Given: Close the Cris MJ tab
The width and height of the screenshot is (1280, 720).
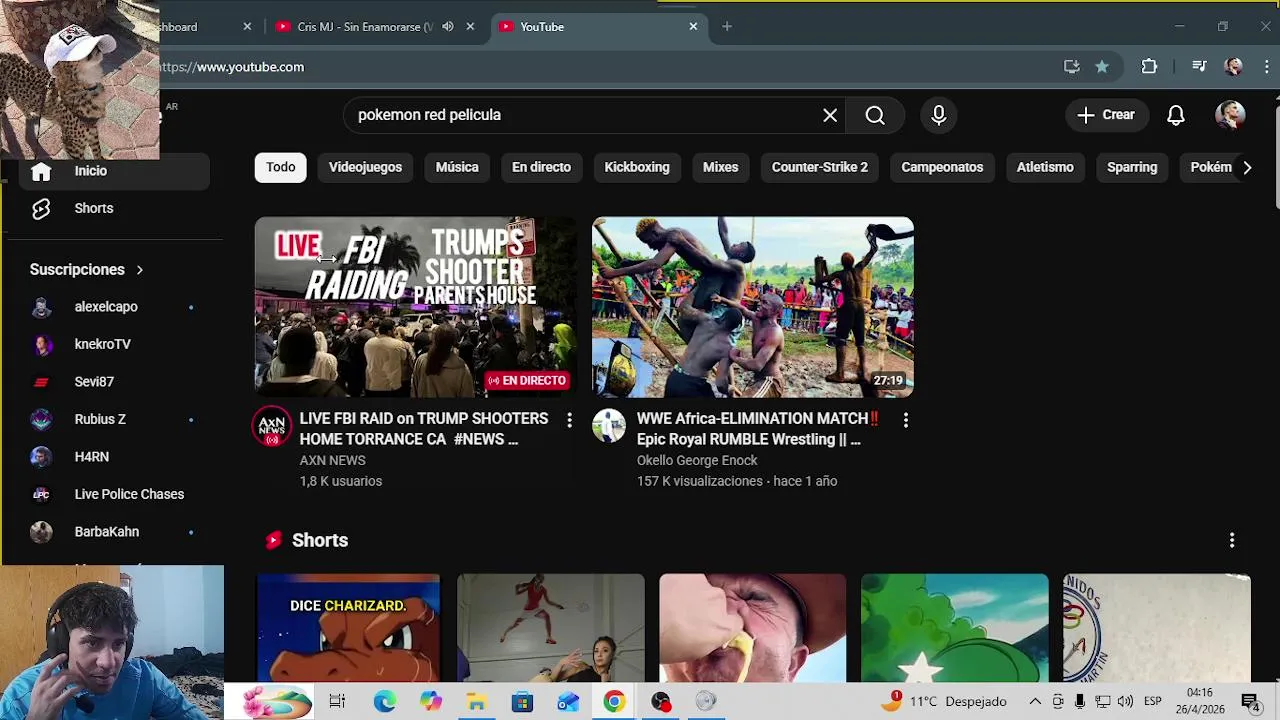Looking at the screenshot, I should click(470, 27).
